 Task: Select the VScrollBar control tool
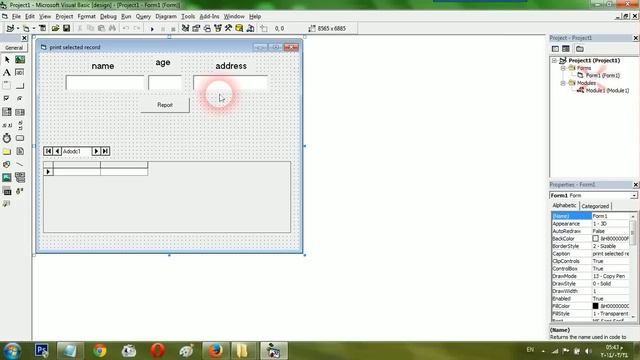tap(20, 125)
